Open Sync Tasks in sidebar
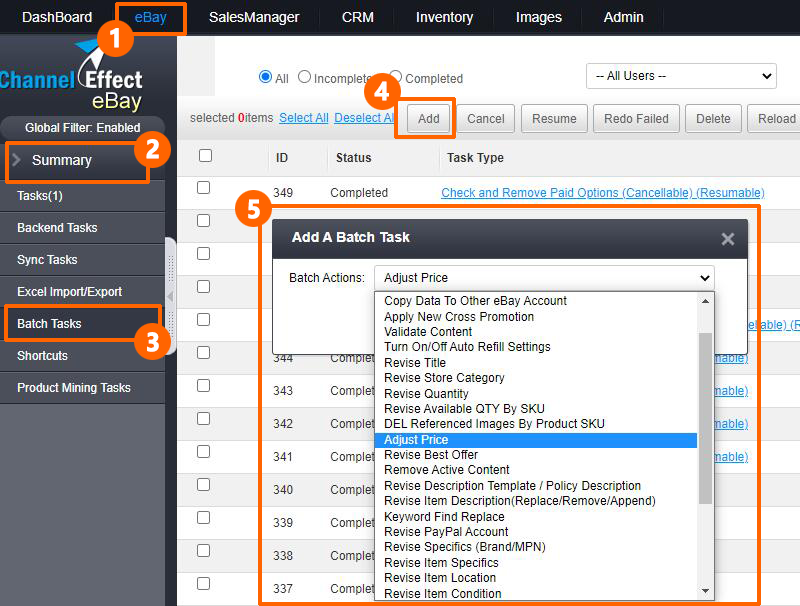The height and width of the screenshot is (606, 800). [x=83, y=260]
